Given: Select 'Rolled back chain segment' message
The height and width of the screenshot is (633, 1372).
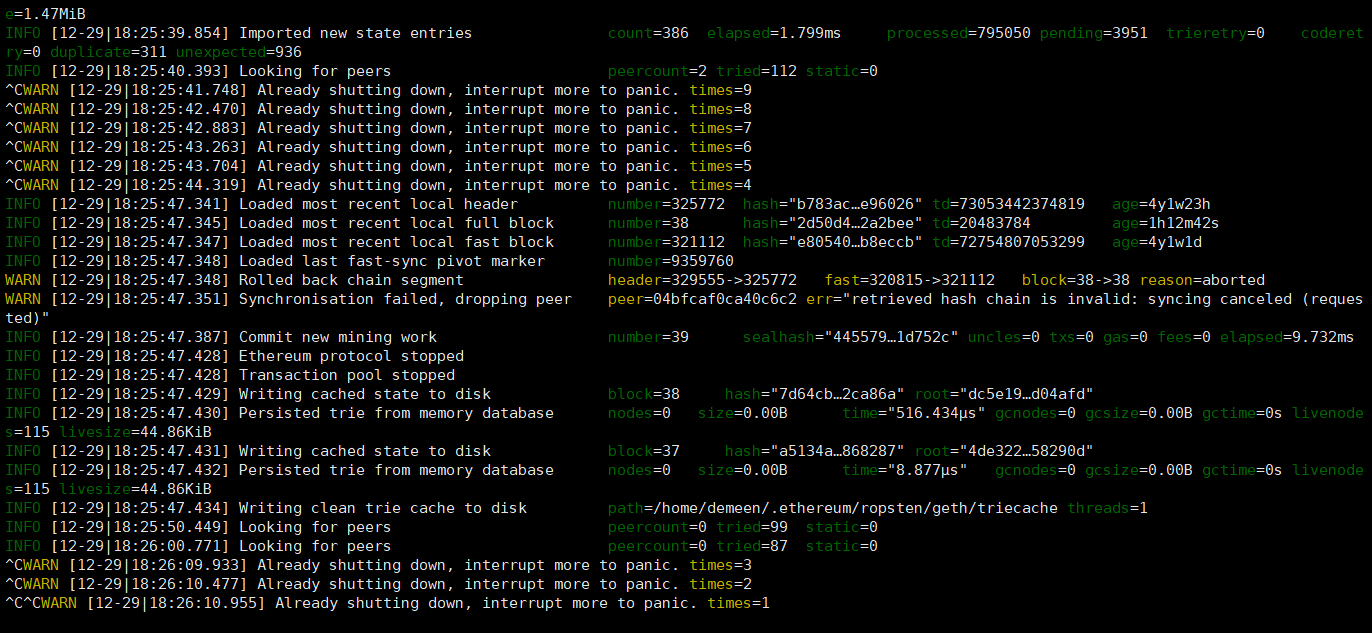Looking at the screenshot, I should 351,280.
